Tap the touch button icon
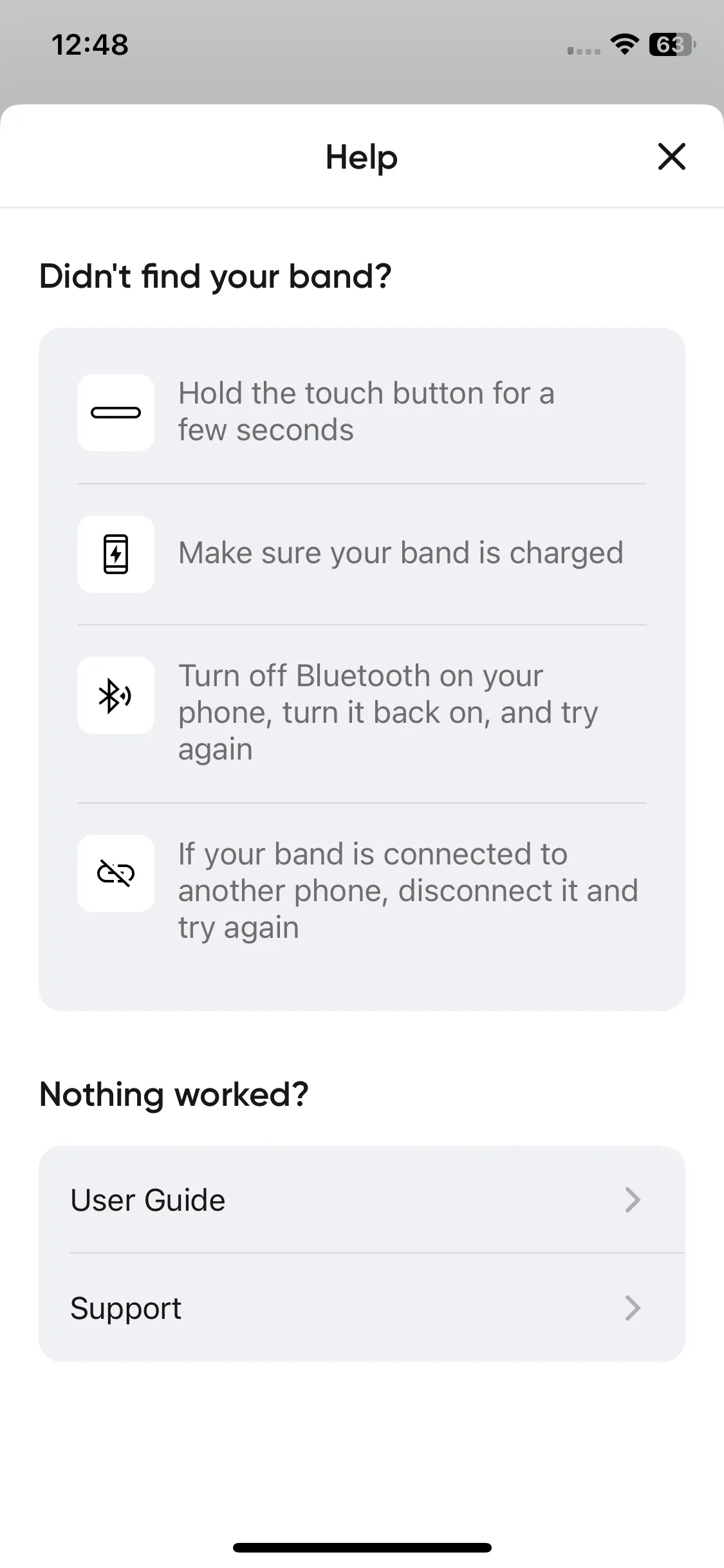724x1568 pixels. [x=116, y=413]
